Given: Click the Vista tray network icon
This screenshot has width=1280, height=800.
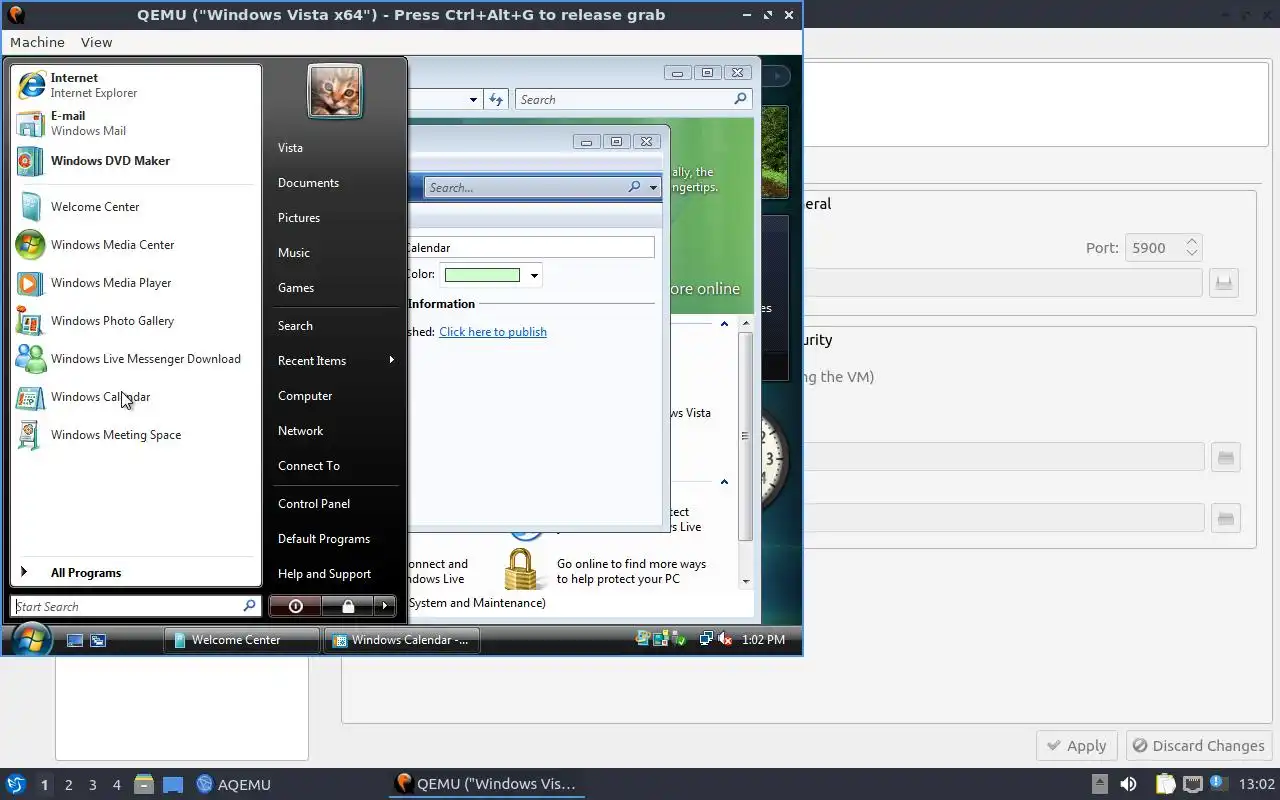Looking at the screenshot, I should pyautogui.click(x=706, y=639).
